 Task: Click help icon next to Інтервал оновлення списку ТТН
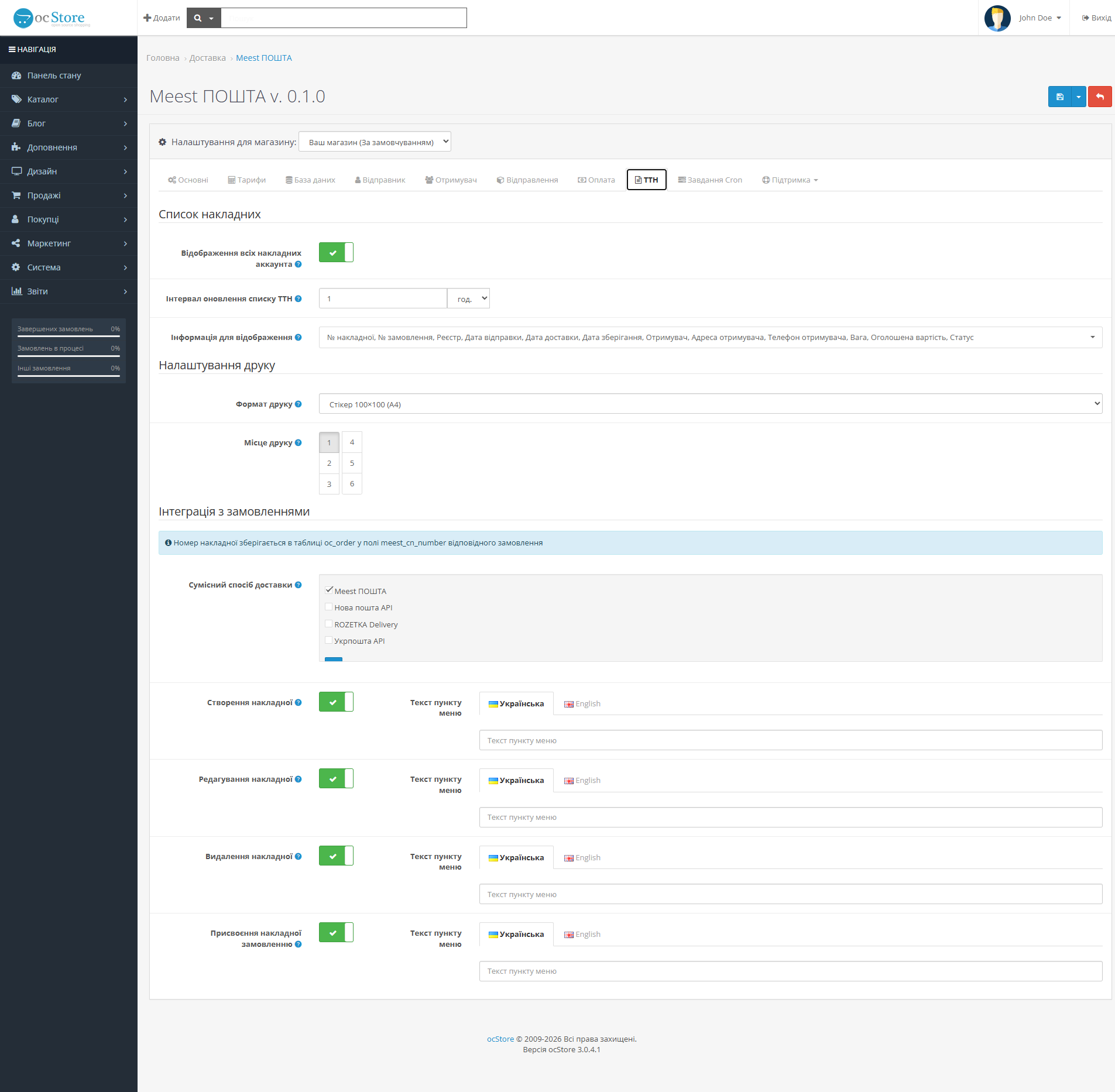[x=299, y=299]
